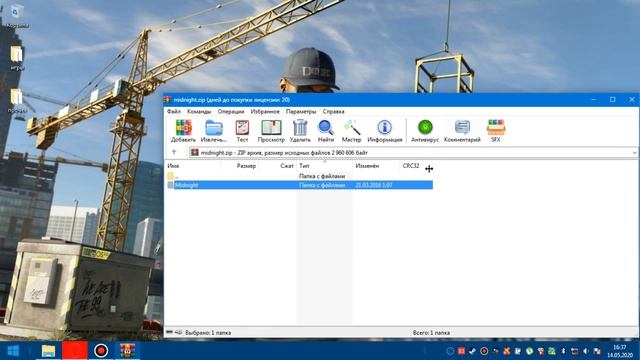This screenshot has height=360, width=640.
Task: Click the status bar key icon
Action: [178, 333]
